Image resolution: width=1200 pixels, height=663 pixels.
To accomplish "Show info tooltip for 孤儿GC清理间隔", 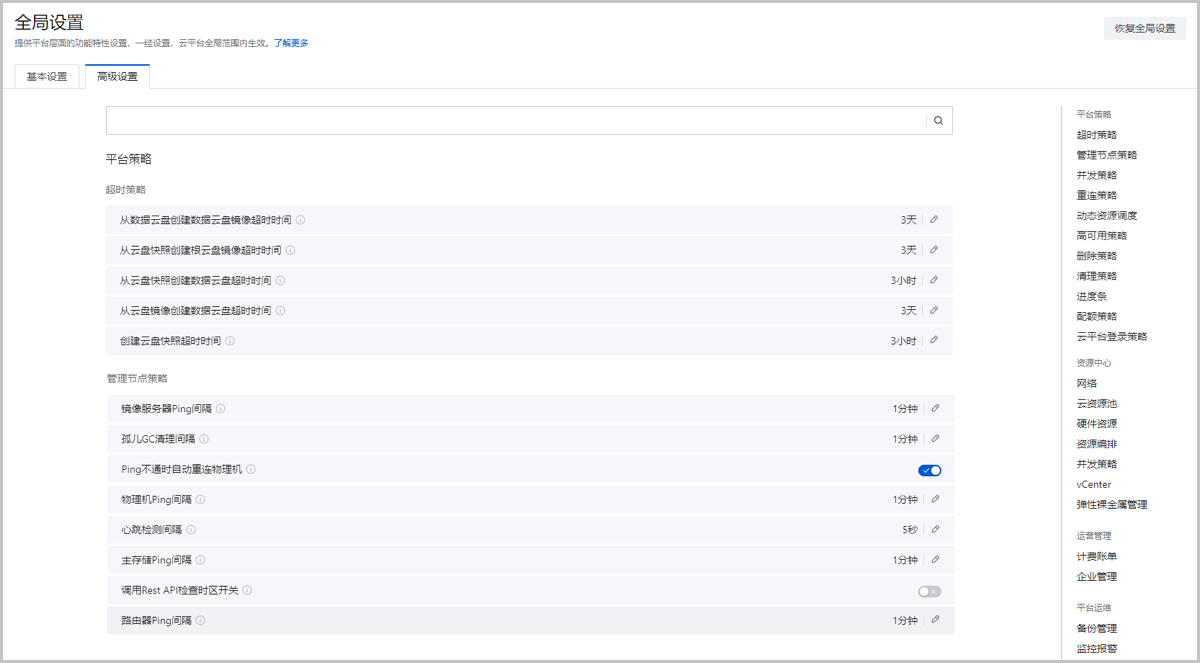I will pyautogui.click(x=204, y=439).
